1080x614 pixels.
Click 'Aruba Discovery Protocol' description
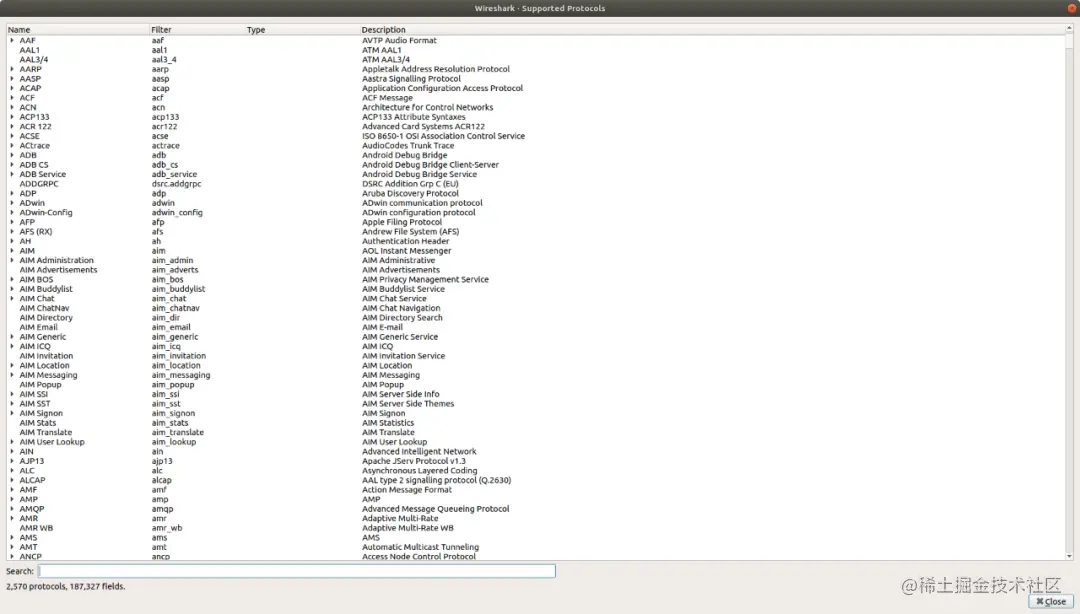click(x=411, y=194)
